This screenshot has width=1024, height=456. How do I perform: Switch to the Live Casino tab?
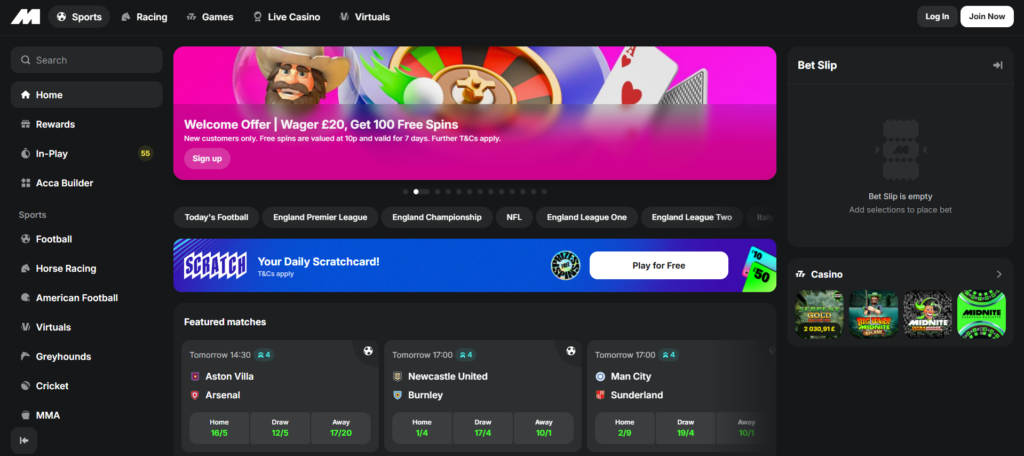point(285,17)
